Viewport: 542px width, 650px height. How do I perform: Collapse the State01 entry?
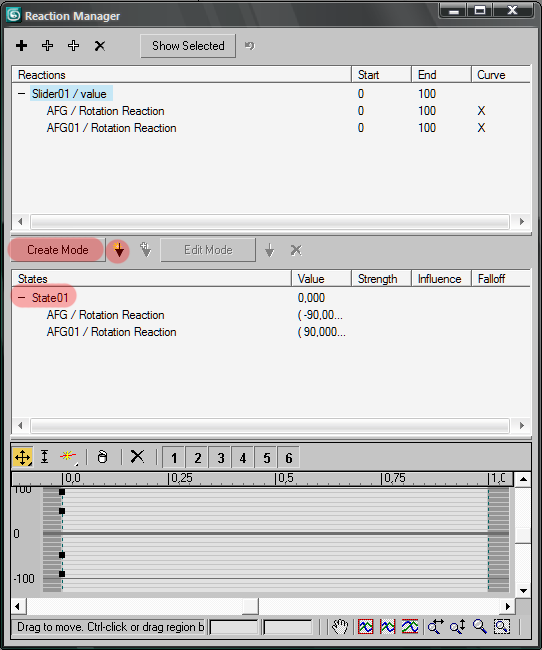(x=22, y=298)
